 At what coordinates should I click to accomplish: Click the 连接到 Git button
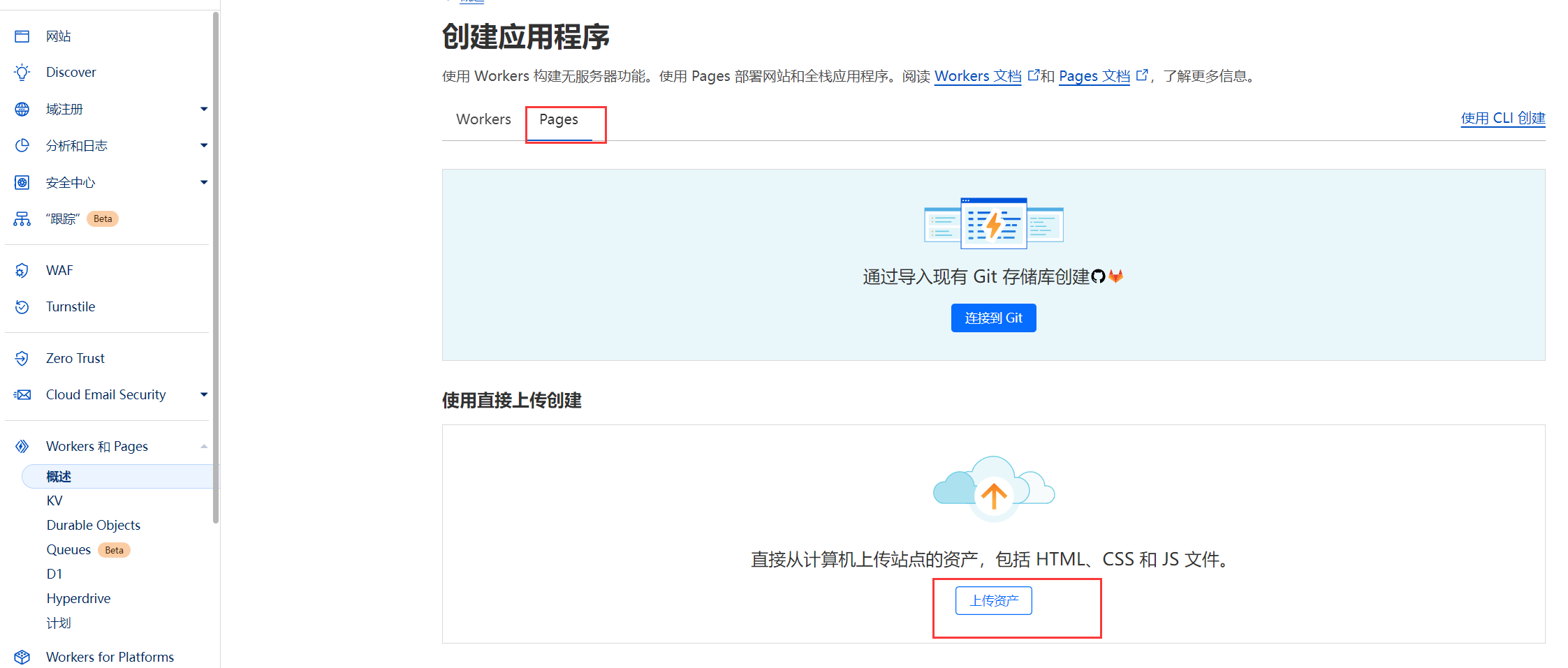(993, 318)
